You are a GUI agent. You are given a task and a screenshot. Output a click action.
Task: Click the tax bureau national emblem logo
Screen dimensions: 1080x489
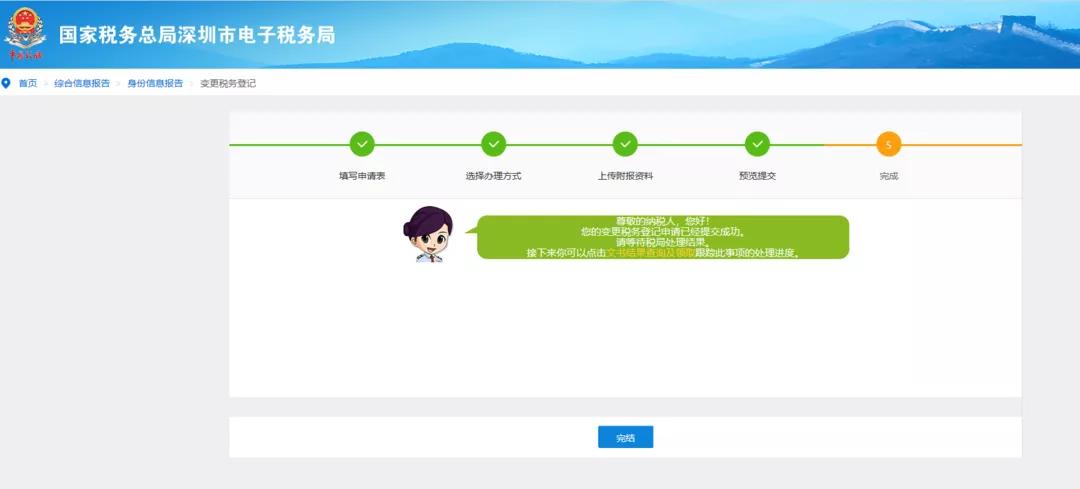[x=25, y=32]
